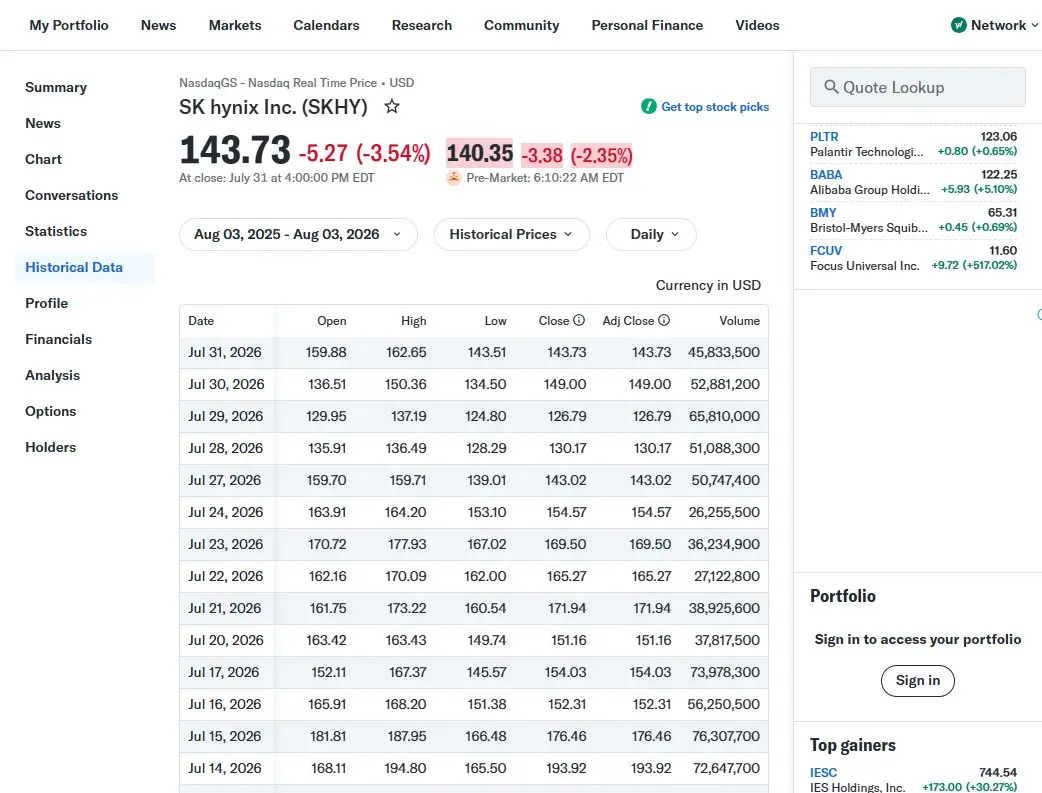Click low price 145.57 in Jul 17 row

click(x=486, y=672)
